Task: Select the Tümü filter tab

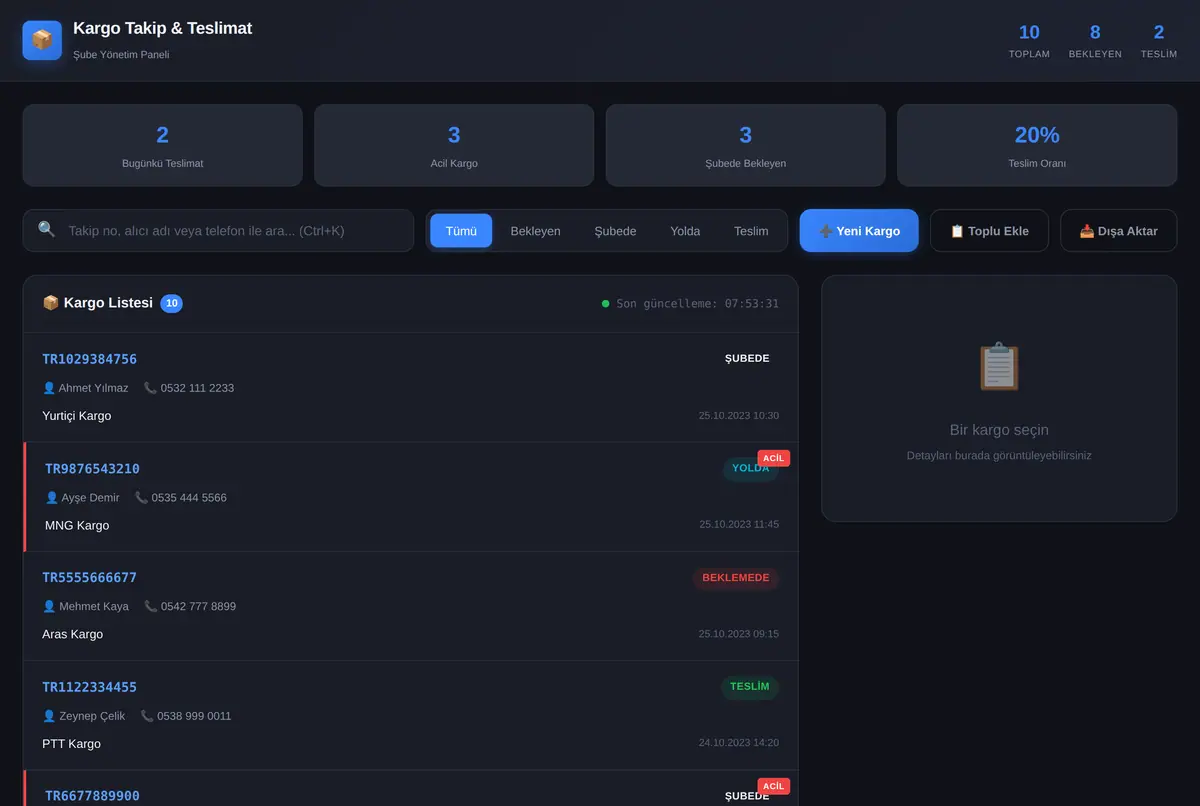Action: pyautogui.click(x=461, y=231)
